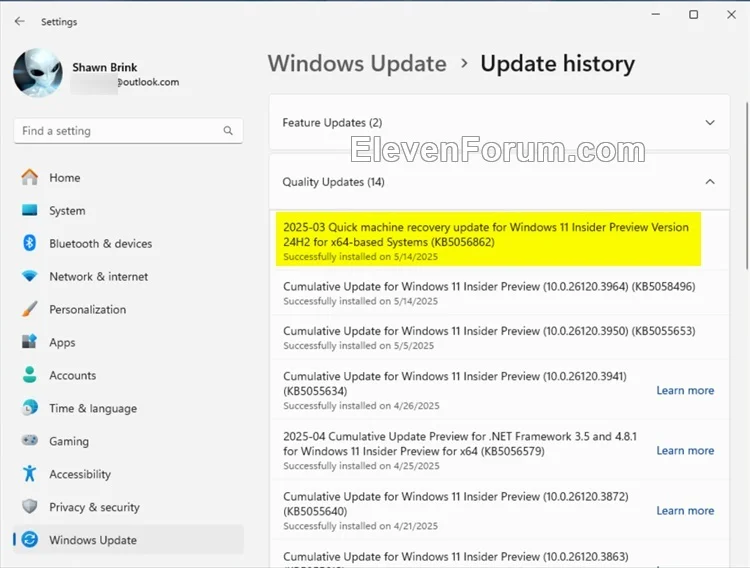Select Personalization in the sidebar
Image resolution: width=750 pixels, height=568 pixels.
[x=128, y=309]
